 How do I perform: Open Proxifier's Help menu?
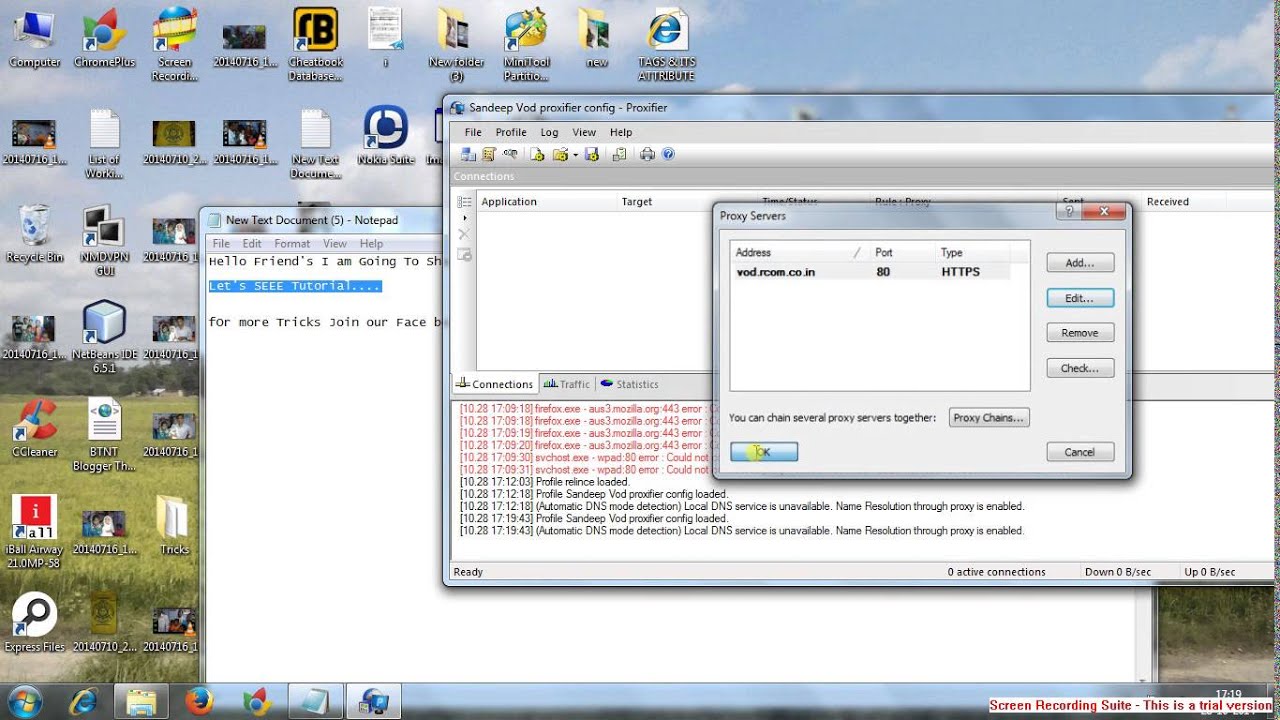coord(621,132)
